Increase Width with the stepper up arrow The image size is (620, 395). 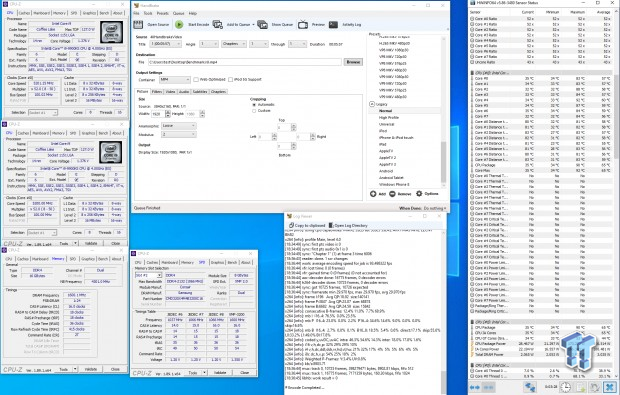click(168, 112)
